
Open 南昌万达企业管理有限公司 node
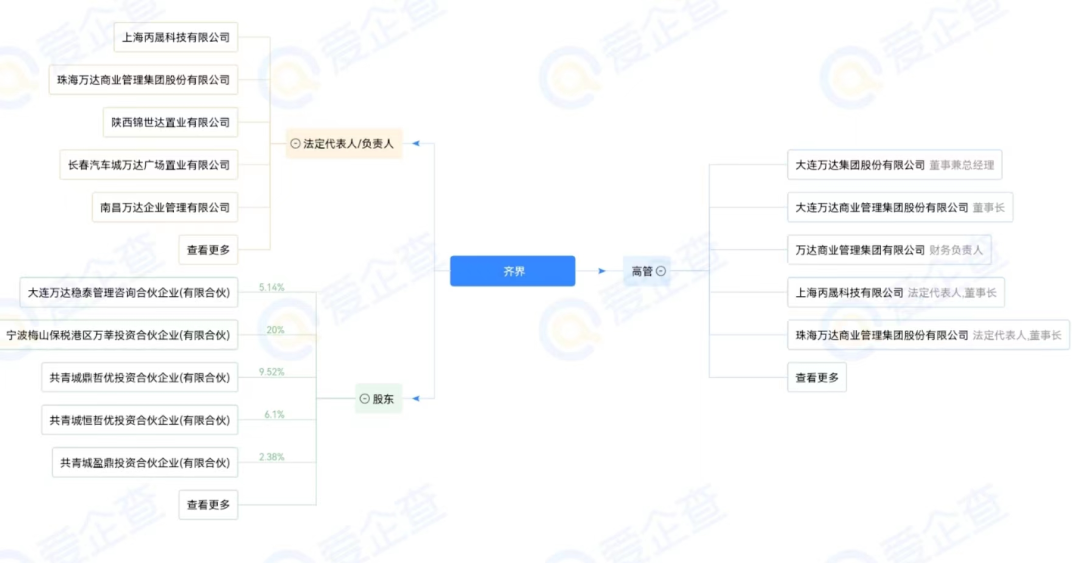[x=165, y=208]
